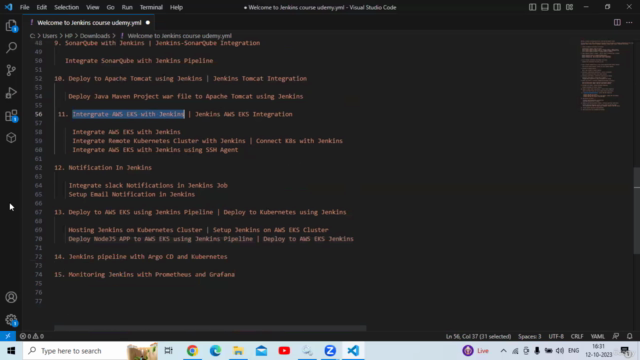Open the Go menu
Image resolution: width=640 pixels, height=360 pixels.
[x=110, y=7]
